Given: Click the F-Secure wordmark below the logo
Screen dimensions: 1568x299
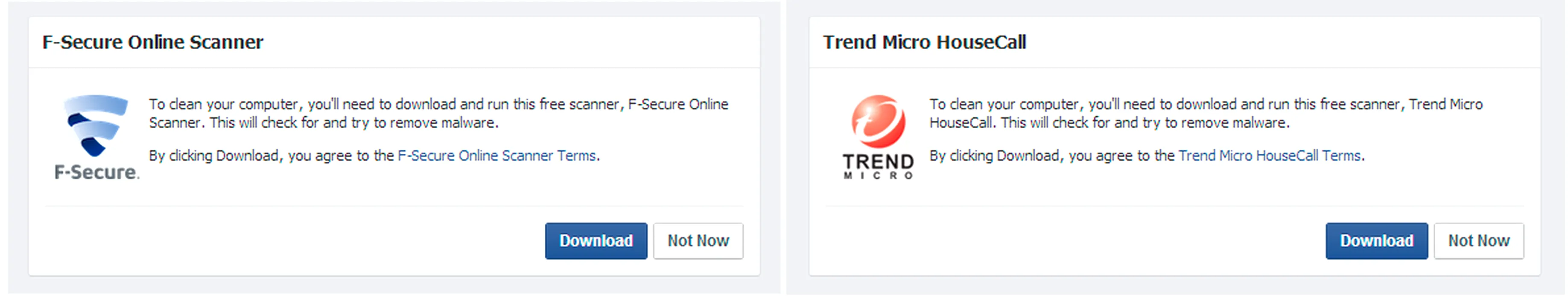Looking at the screenshot, I should 97,172.
